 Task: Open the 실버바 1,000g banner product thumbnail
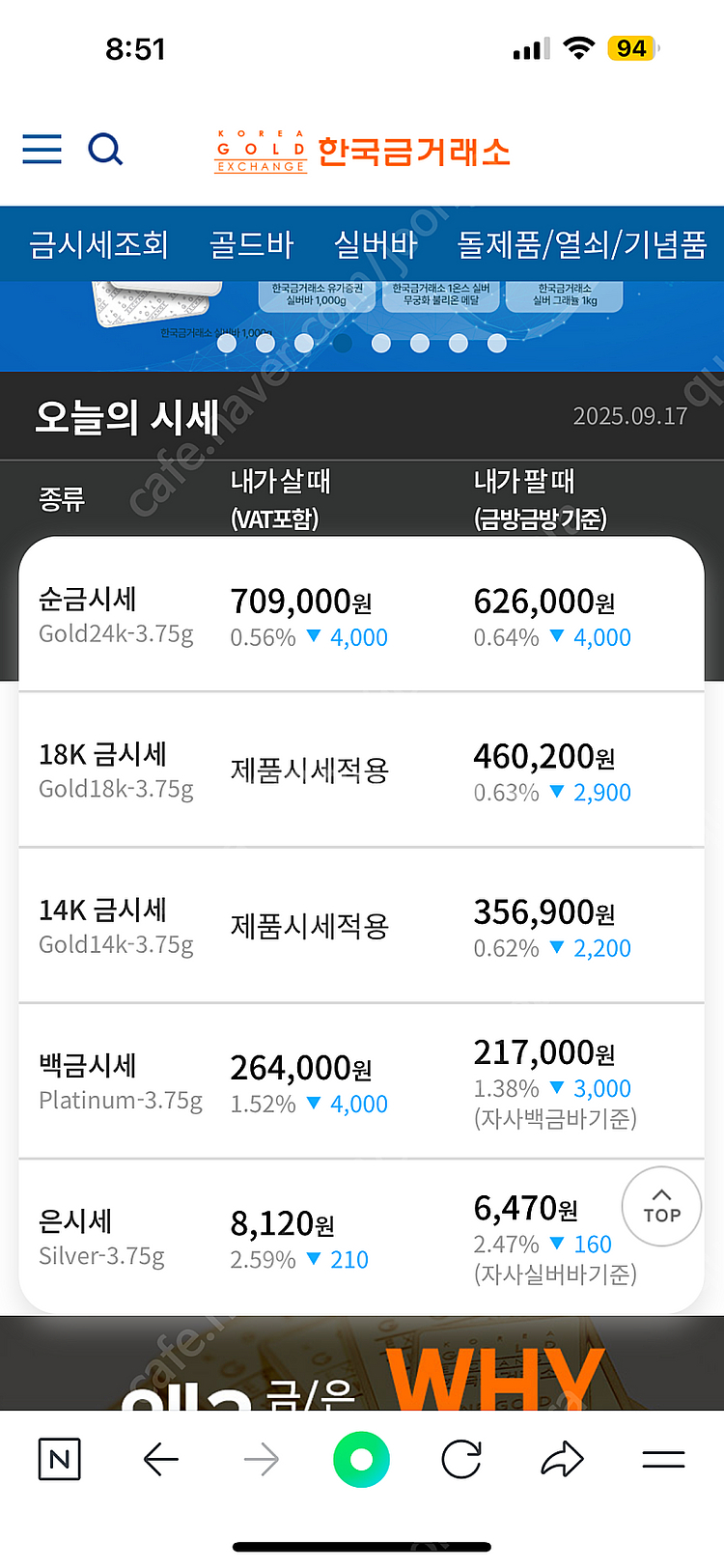click(316, 295)
